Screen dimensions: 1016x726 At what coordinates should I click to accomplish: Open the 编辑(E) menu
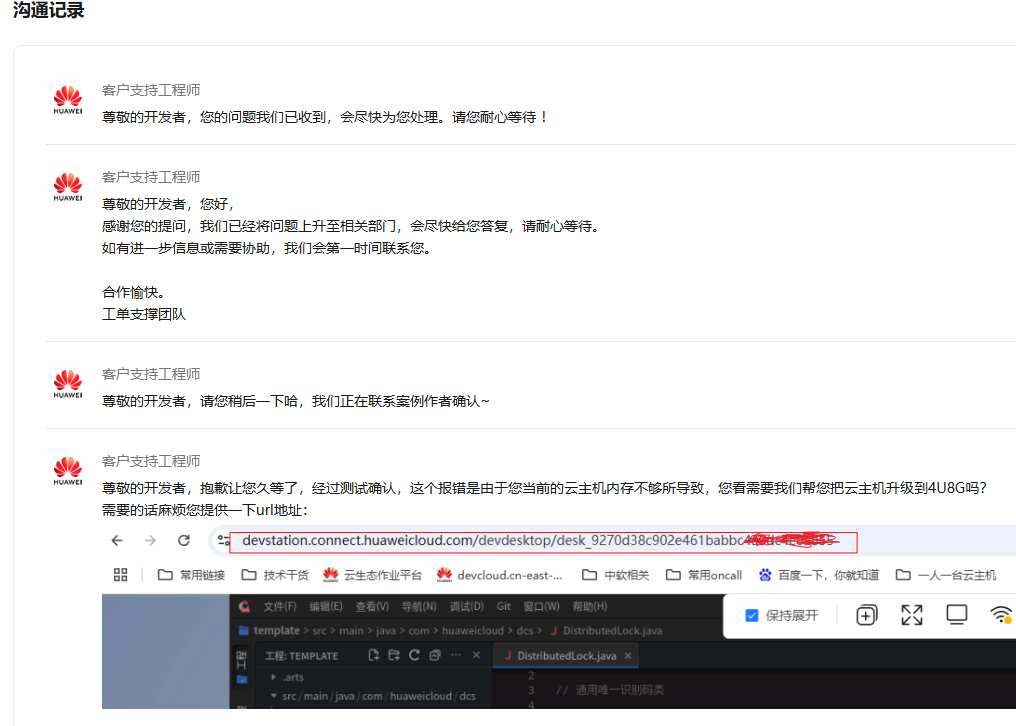pyautogui.click(x=326, y=606)
